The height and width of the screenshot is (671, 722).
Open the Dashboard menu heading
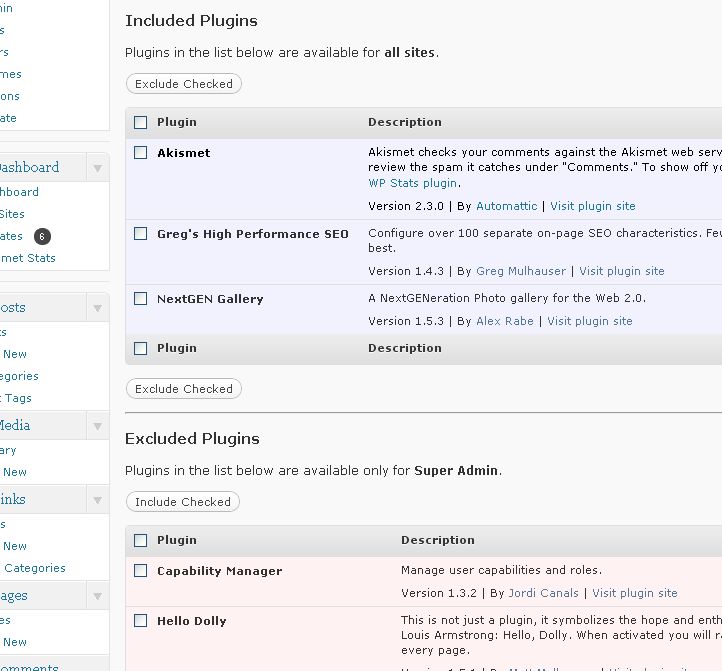(x=29, y=167)
